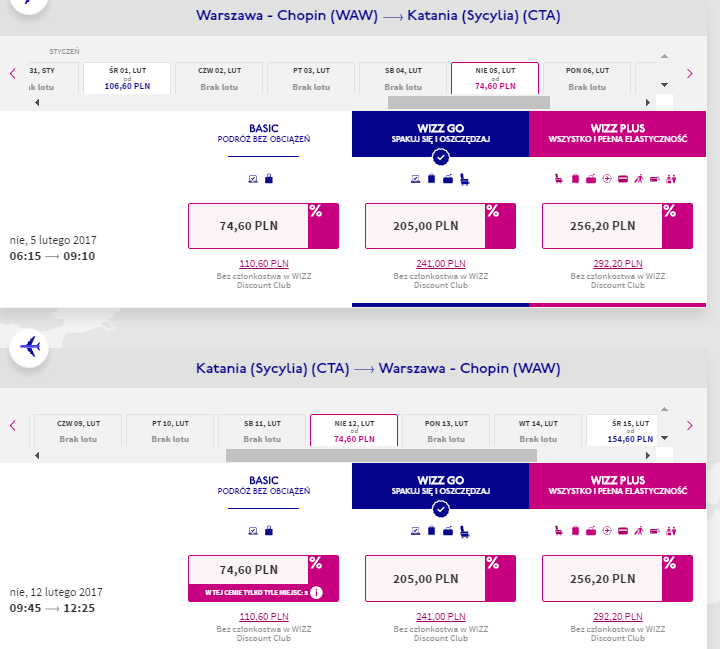
Task: Click small cabin bag icon under return BASIC
Action: (269, 530)
